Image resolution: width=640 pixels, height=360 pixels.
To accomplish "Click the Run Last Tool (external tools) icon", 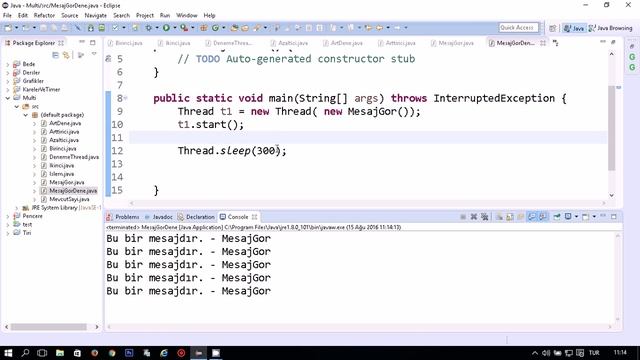I will coord(184,28).
